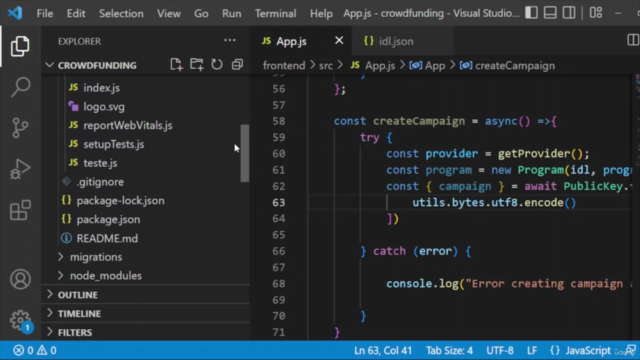Open the Accounts menu icon

[x=20, y=279]
